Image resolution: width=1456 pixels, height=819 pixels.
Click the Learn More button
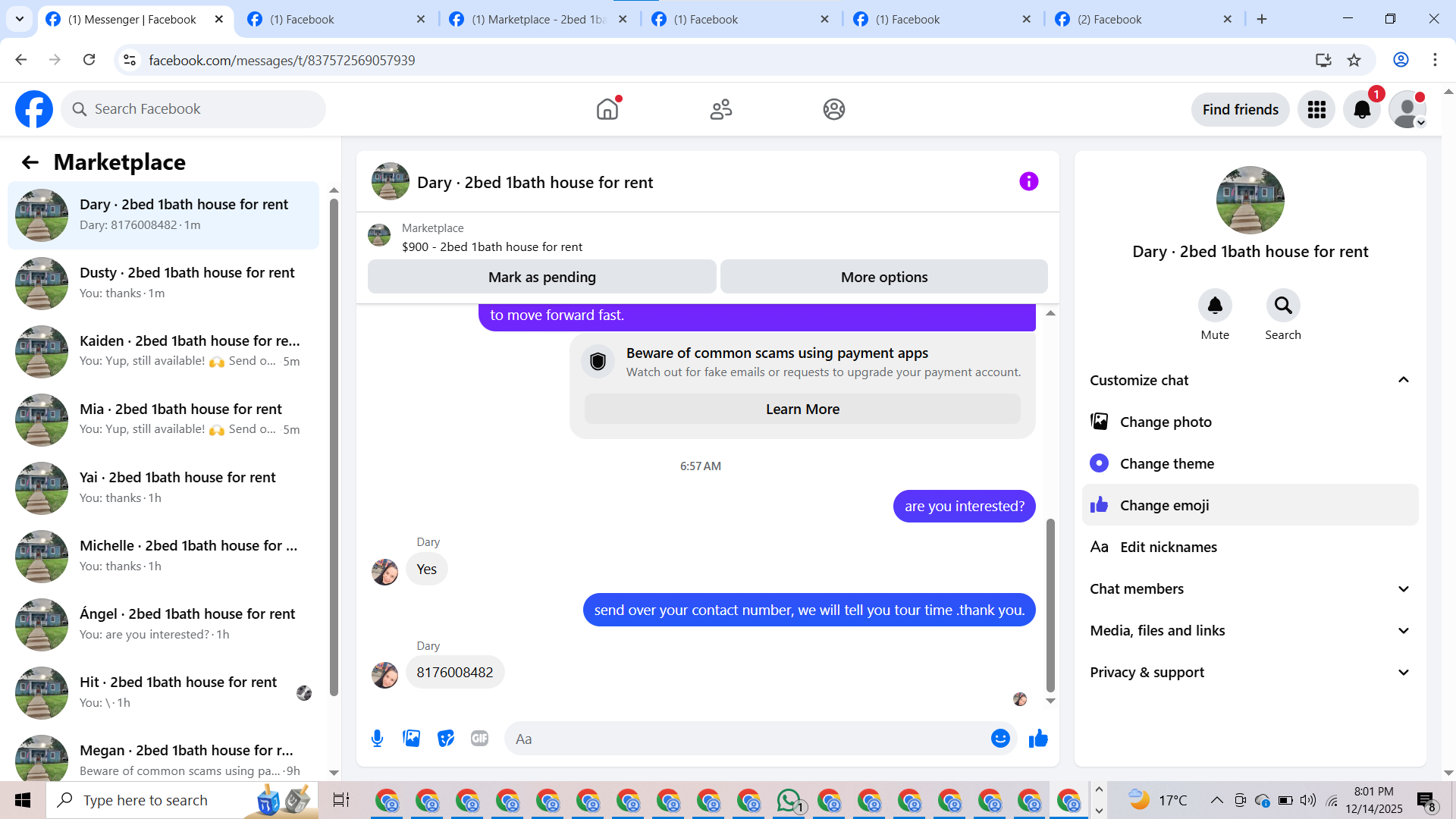[802, 409]
